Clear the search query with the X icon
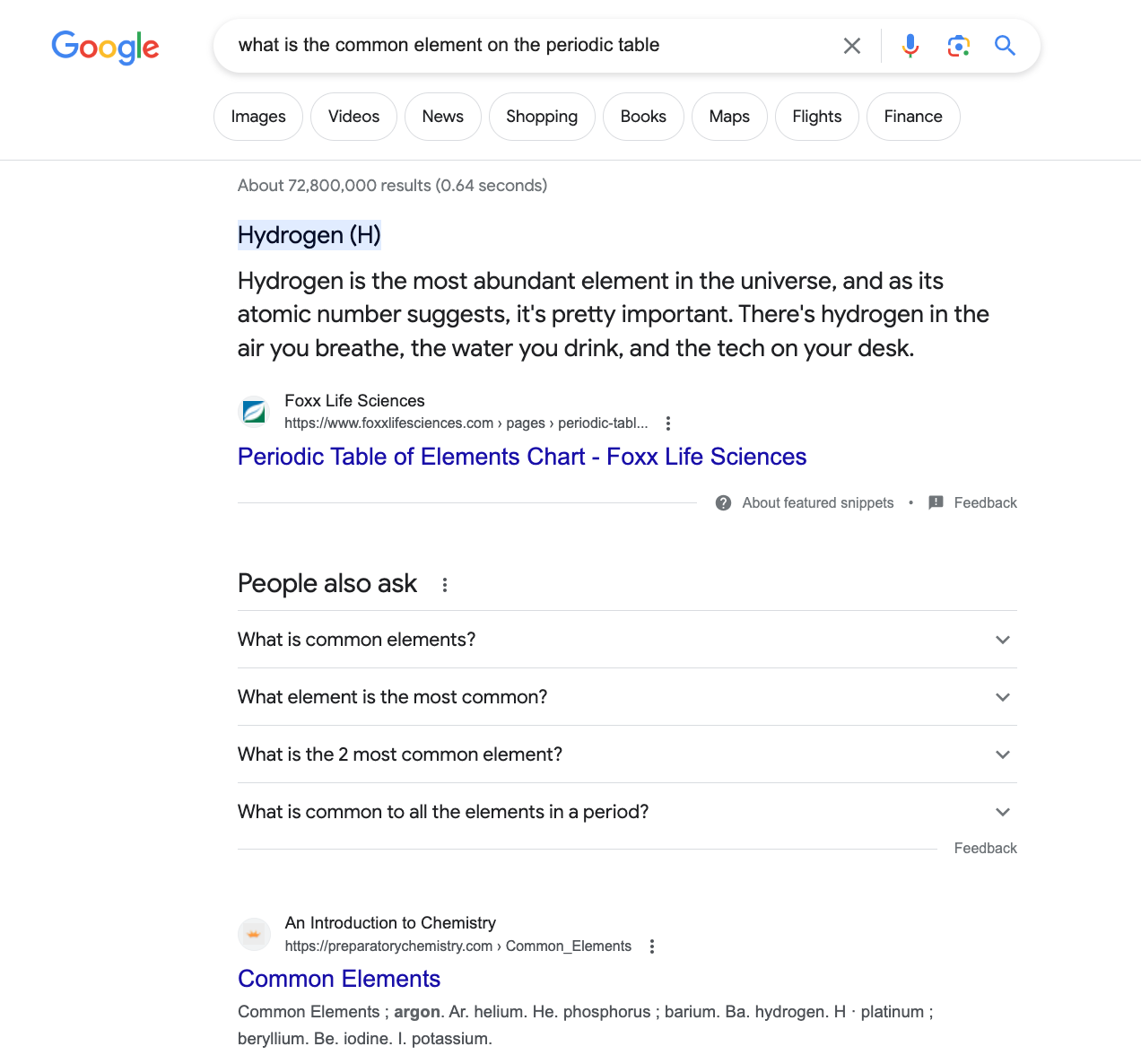Viewport: 1141px width, 1064px height. coord(852,46)
